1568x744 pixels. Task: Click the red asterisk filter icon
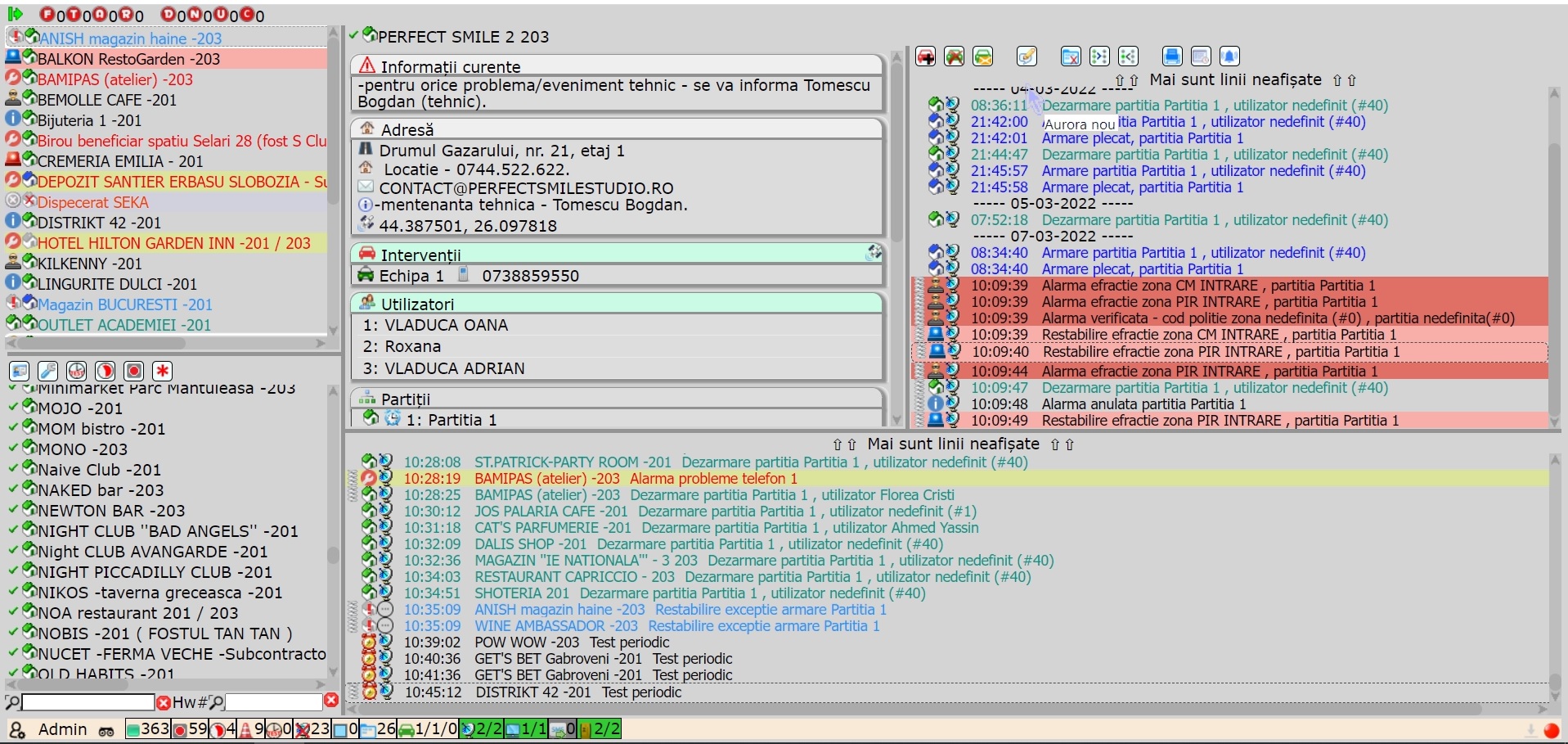163,372
